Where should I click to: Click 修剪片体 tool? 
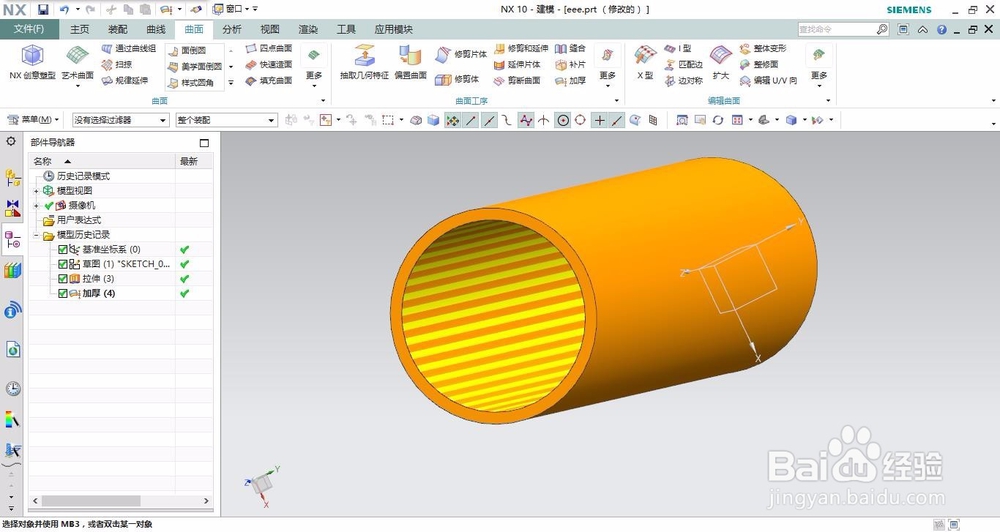coord(461,54)
